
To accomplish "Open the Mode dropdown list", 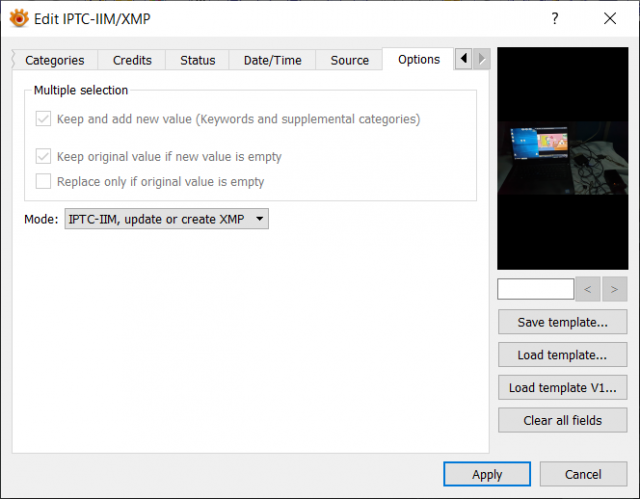I will [167, 219].
